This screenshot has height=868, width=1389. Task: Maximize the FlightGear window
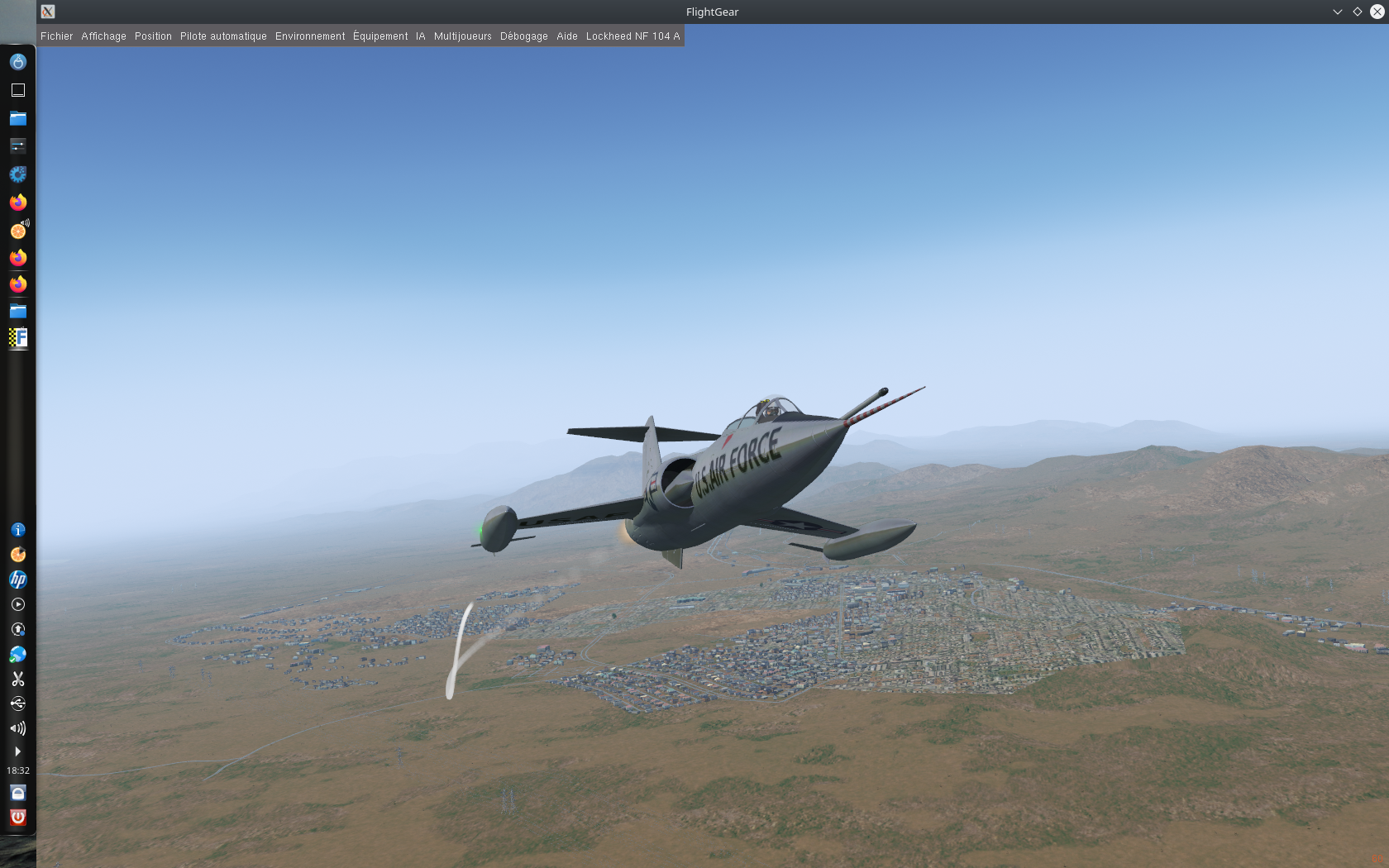[1358, 12]
